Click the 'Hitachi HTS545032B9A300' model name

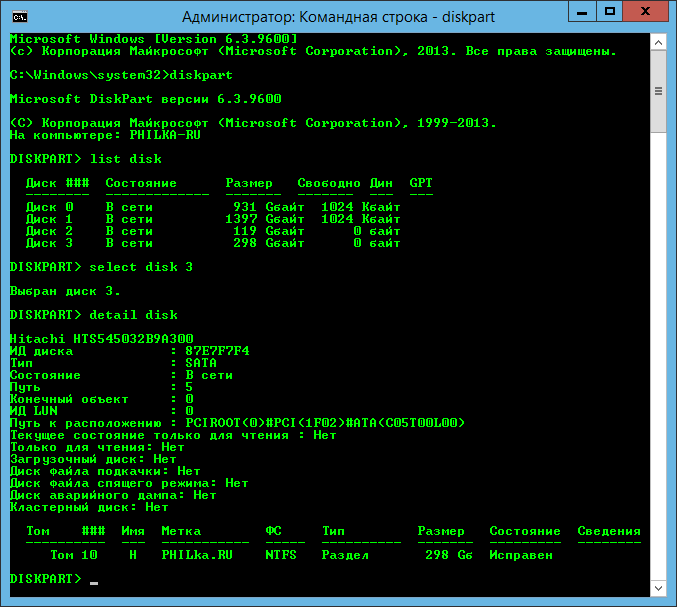(x=102, y=338)
